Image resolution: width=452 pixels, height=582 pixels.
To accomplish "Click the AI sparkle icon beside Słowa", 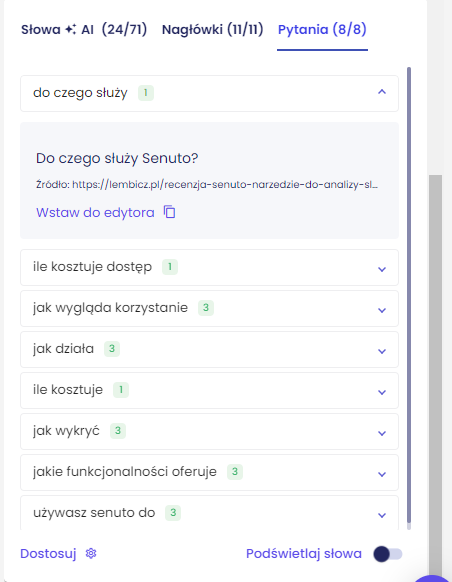I will 71,29.
